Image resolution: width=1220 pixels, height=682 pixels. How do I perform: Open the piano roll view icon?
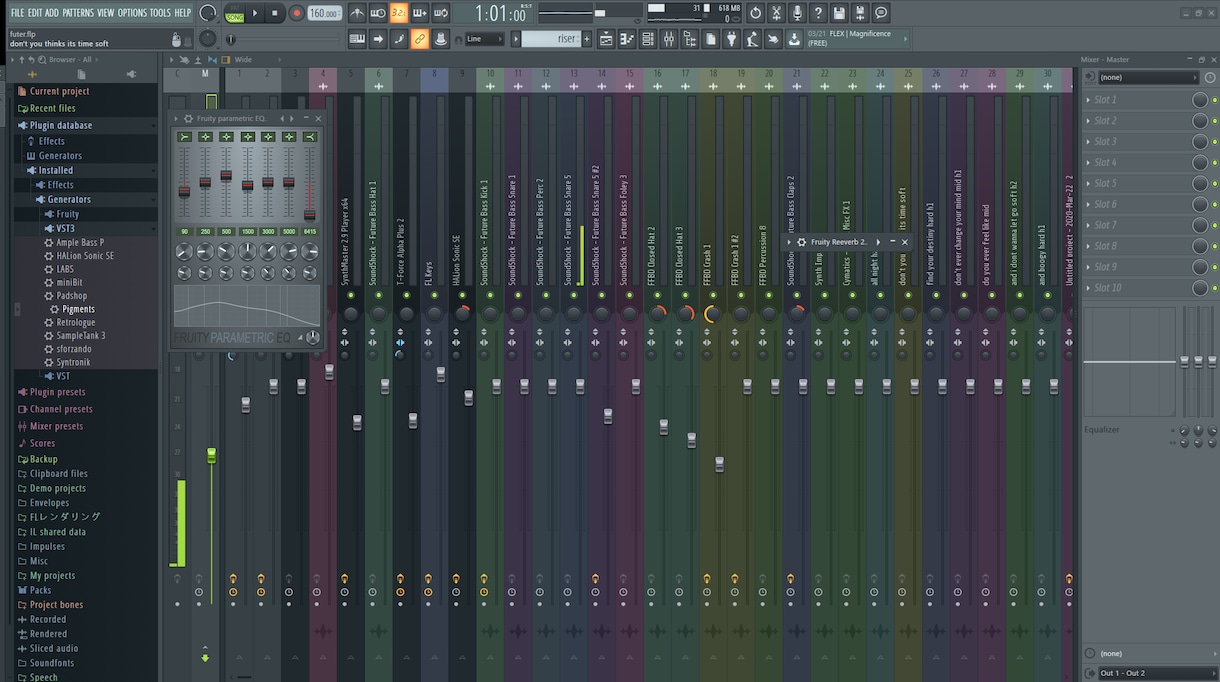tap(627, 39)
